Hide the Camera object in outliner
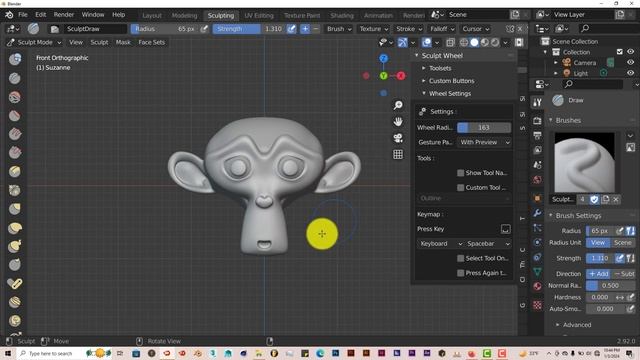Image resolution: width=640 pixels, height=360 pixels. (631, 63)
